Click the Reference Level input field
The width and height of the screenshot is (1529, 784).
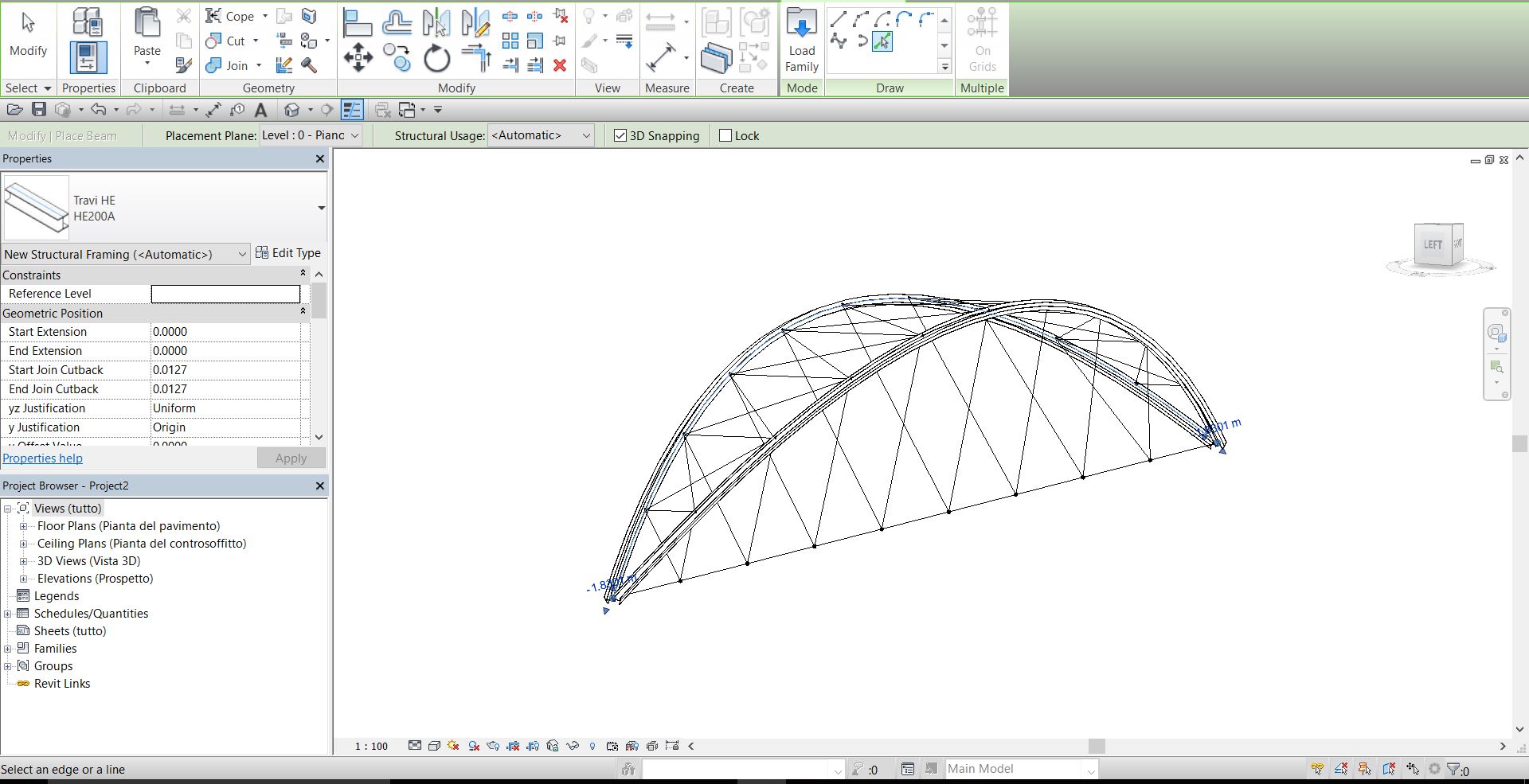pos(225,294)
